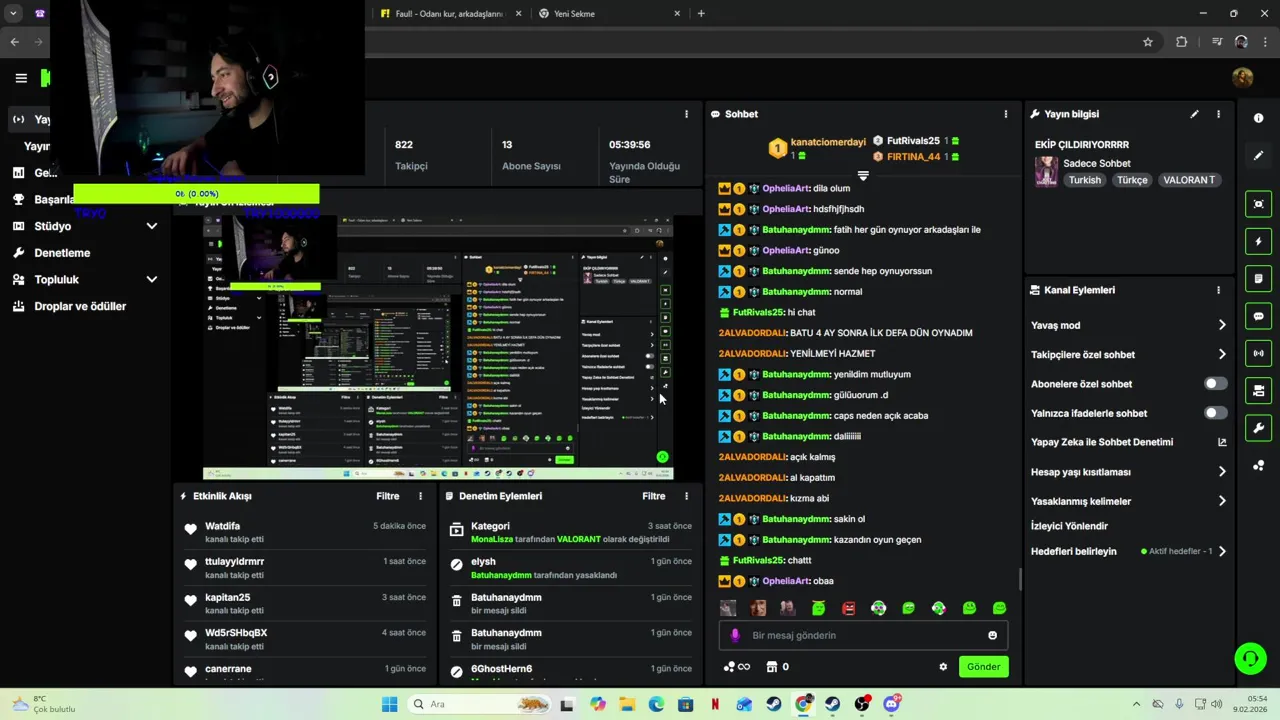
Task: Open Yapay Zeka ile Sohbet Denetimi
Action: pos(1128,442)
